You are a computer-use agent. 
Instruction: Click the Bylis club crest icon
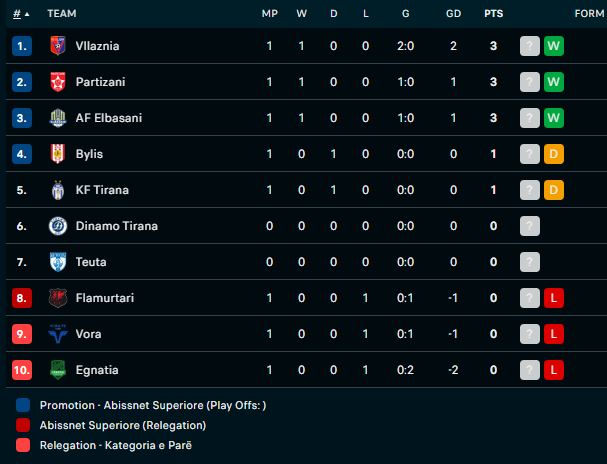57,154
